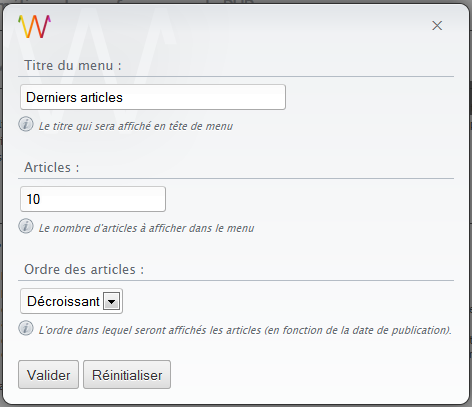The width and height of the screenshot is (472, 407).
Task: Click the 'Articles :' section label
Action: (x=52, y=167)
